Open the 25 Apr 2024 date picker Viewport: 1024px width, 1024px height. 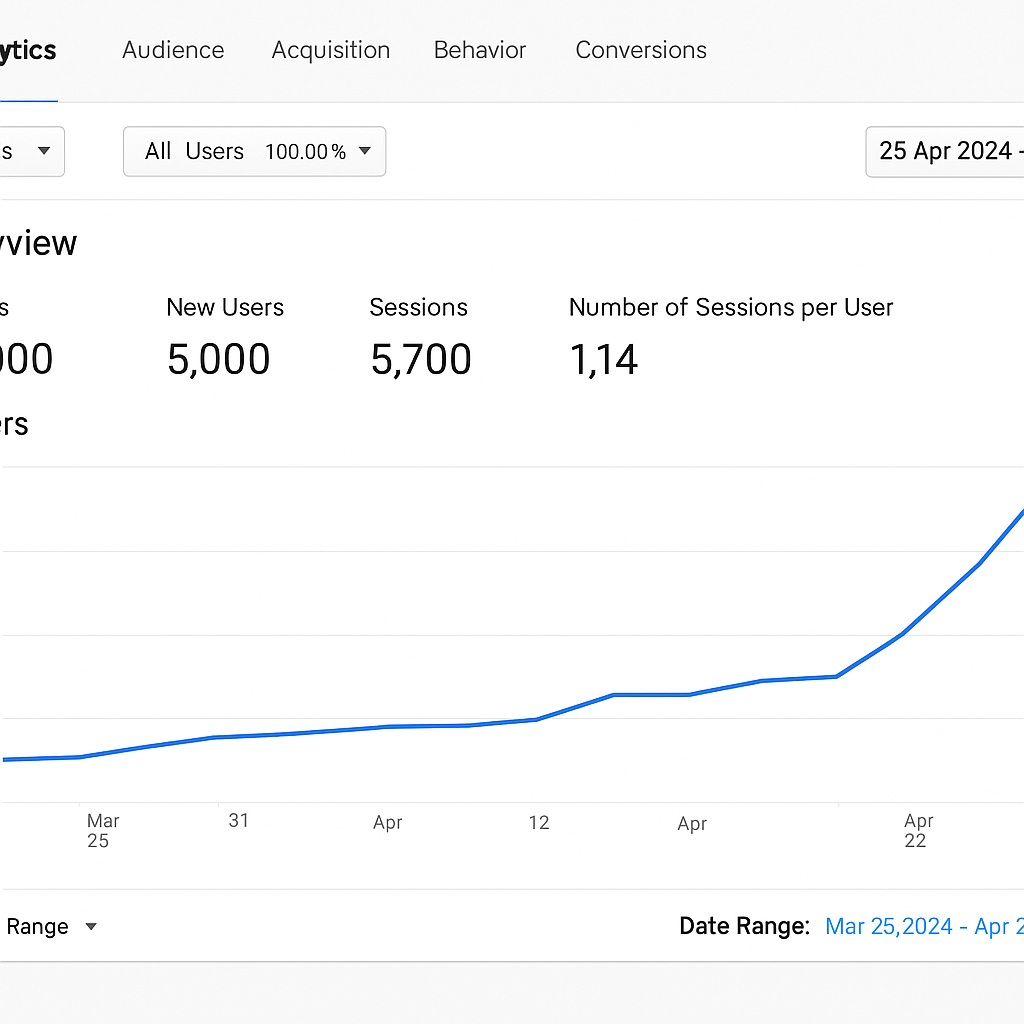coord(945,151)
